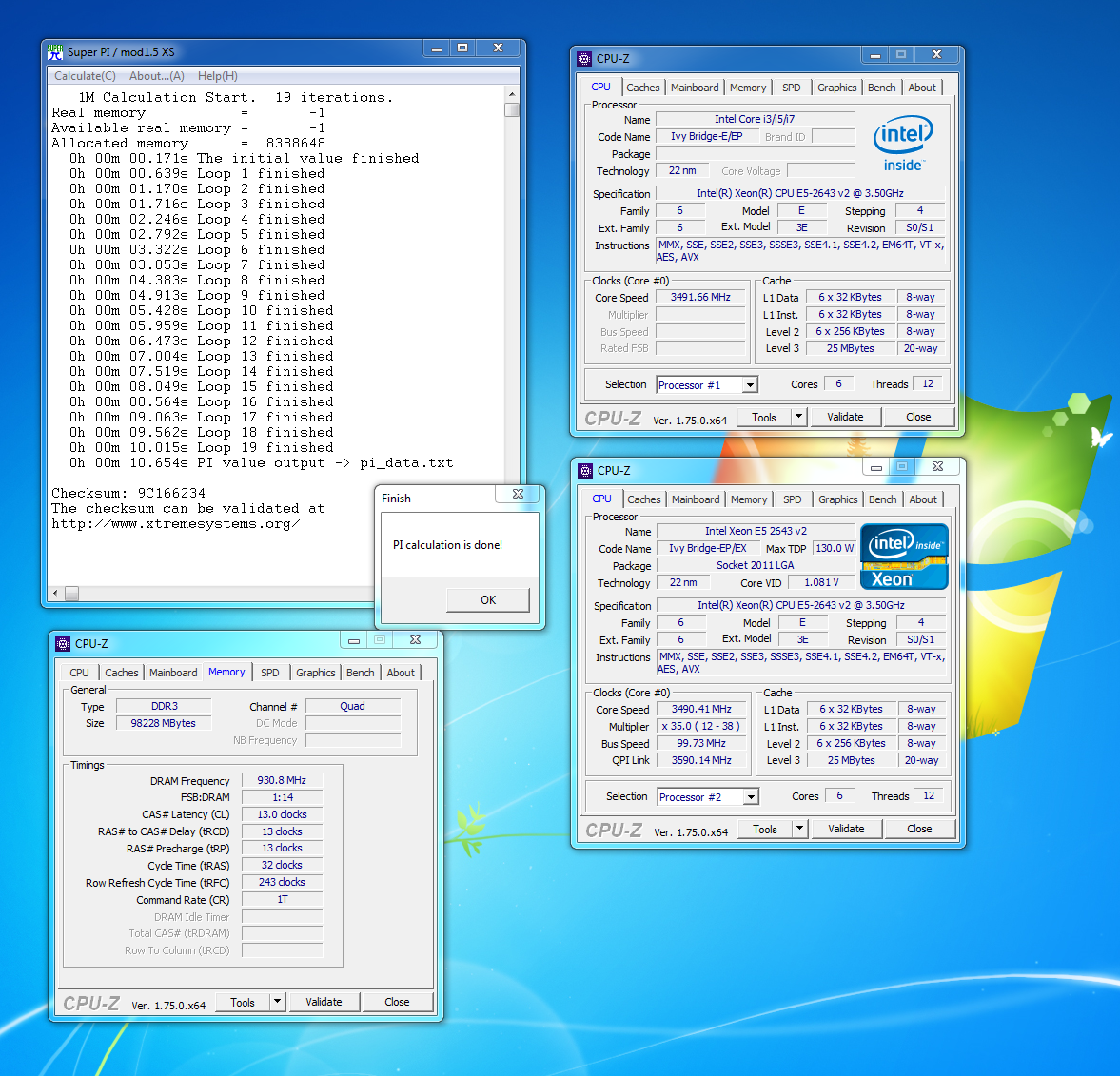This screenshot has width=1120, height=1076.
Task: Maximize the Super PI window
Action: tap(462, 49)
